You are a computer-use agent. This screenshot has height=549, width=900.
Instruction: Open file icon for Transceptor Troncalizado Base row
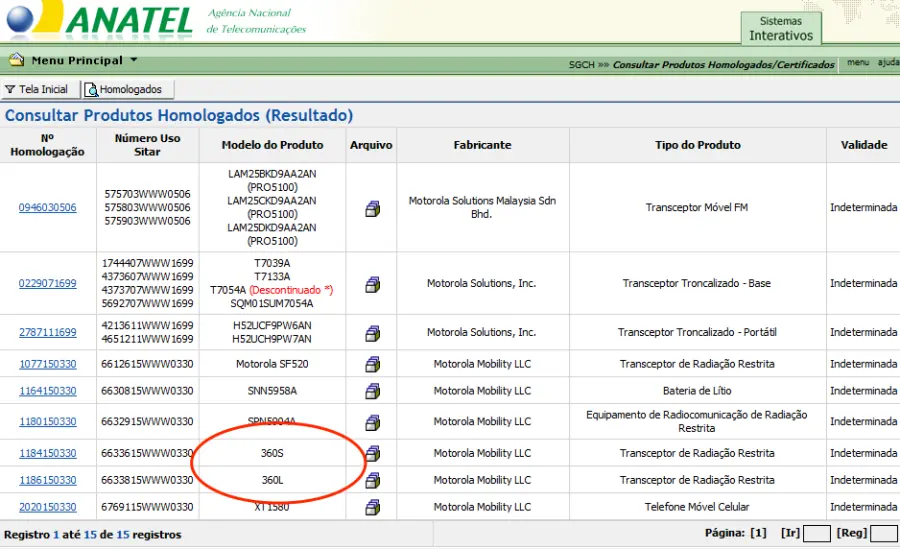pyautogui.click(x=372, y=284)
